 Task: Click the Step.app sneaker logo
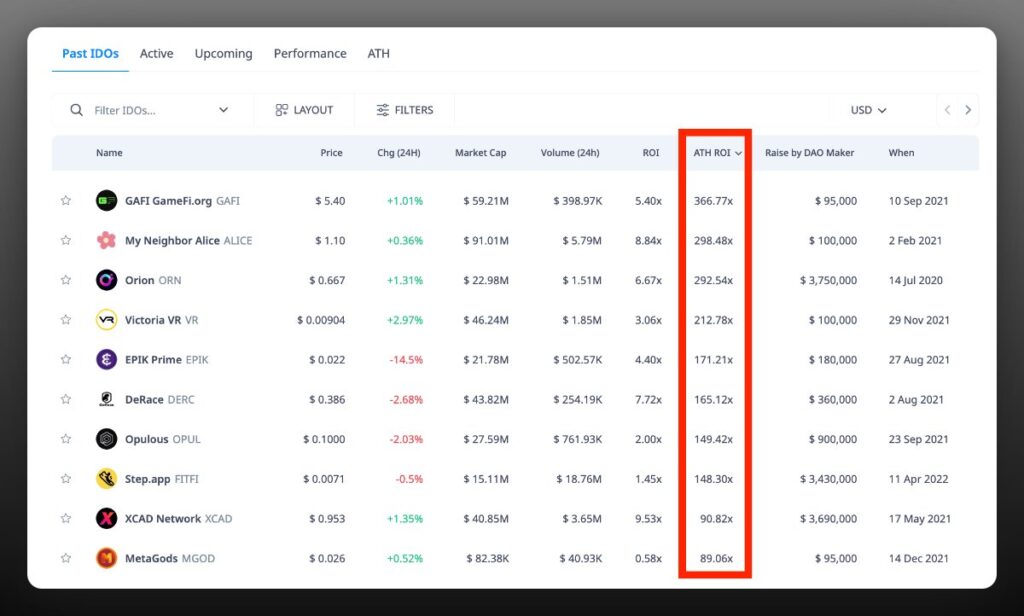[106, 479]
